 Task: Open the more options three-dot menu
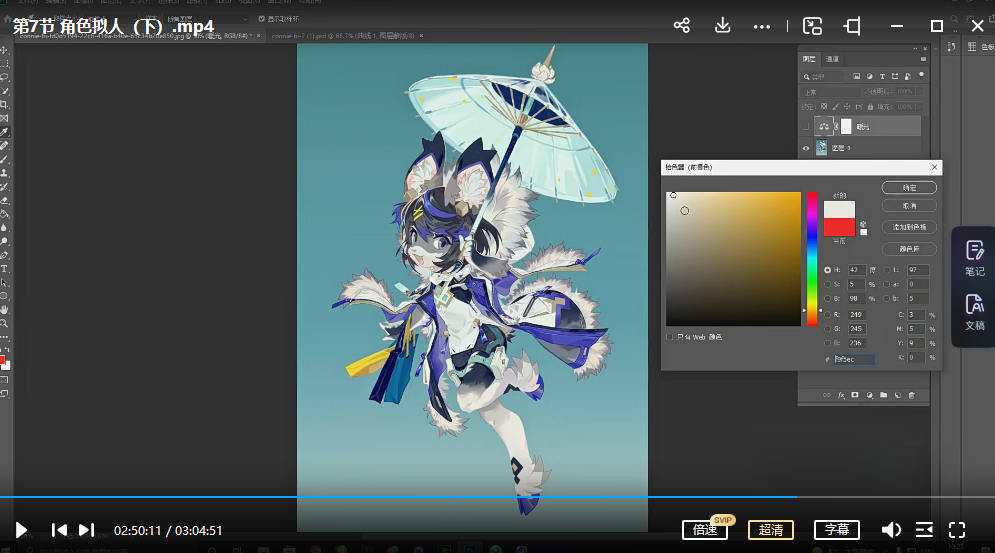[763, 26]
